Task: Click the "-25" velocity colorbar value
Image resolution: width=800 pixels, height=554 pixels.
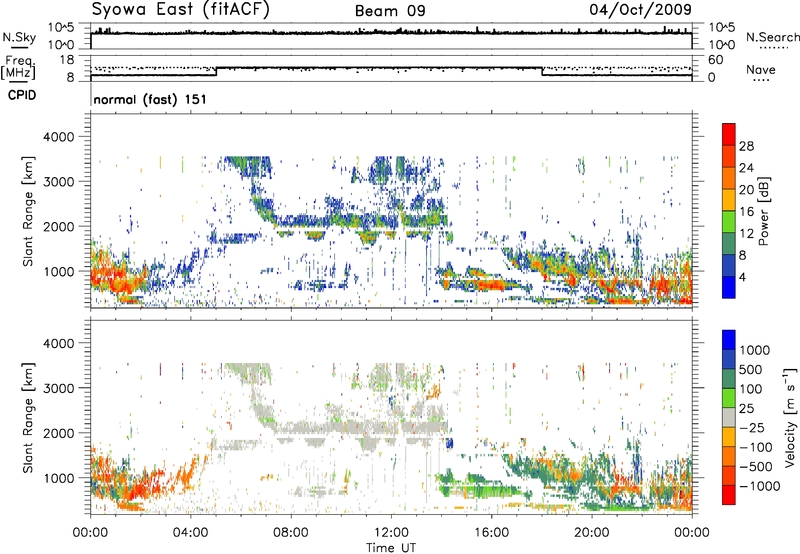Action: pos(752,428)
